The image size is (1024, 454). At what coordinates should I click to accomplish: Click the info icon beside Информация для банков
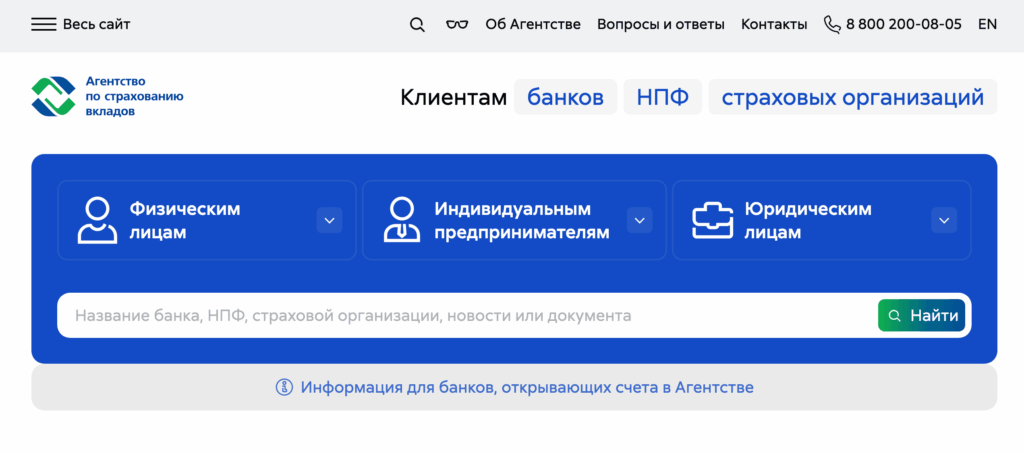tap(284, 387)
